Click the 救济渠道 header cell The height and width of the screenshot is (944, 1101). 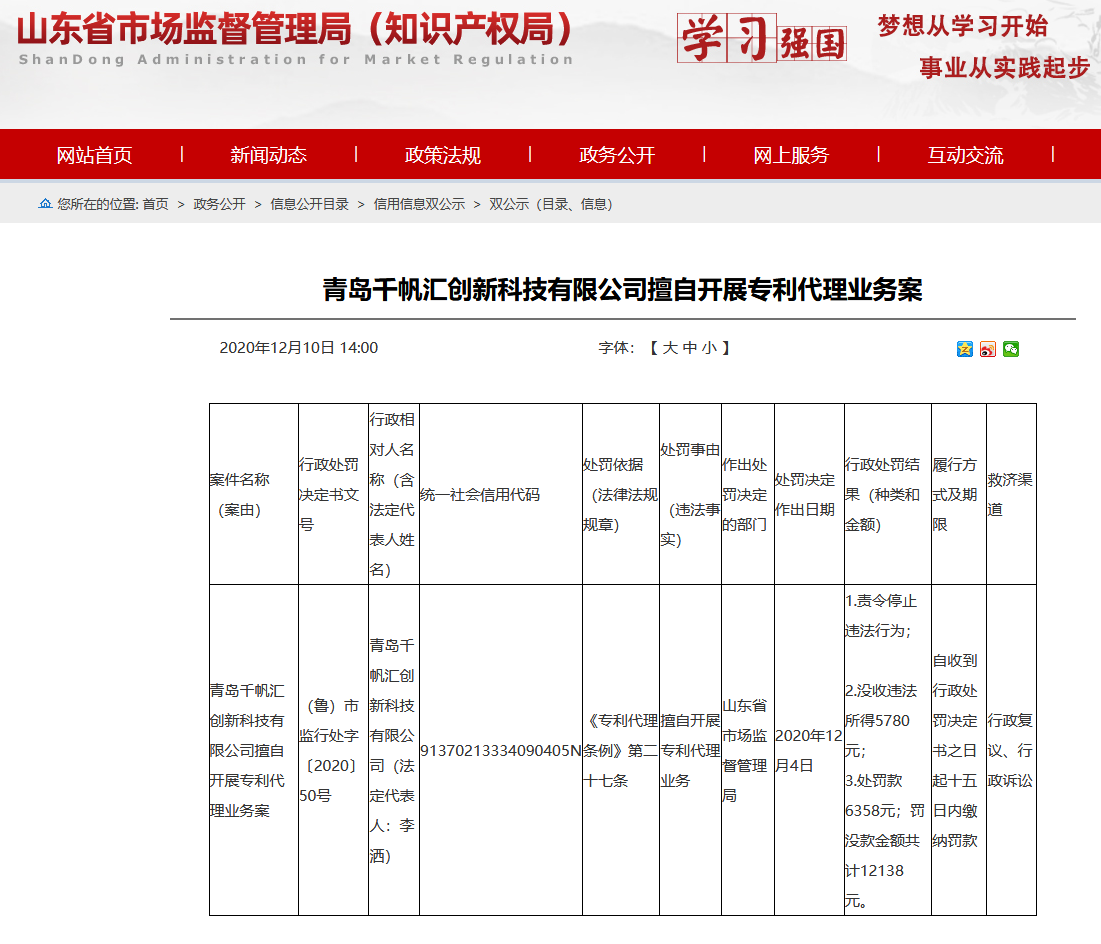click(1011, 494)
